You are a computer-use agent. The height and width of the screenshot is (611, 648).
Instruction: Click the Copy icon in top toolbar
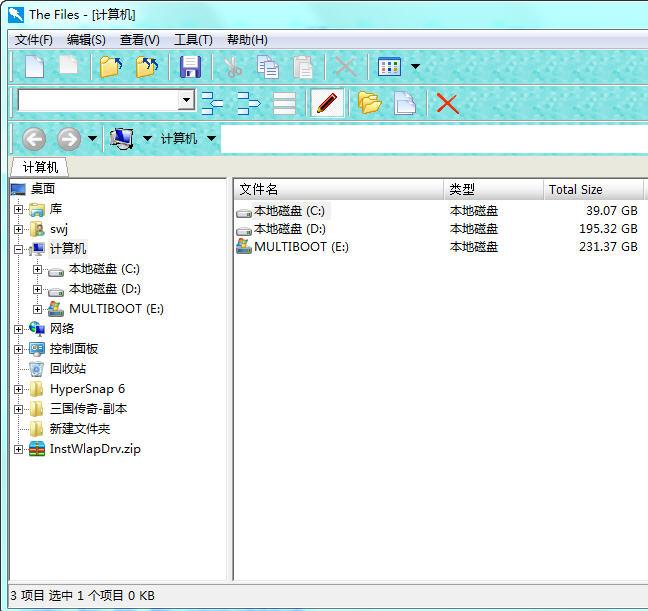pos(267,67)
